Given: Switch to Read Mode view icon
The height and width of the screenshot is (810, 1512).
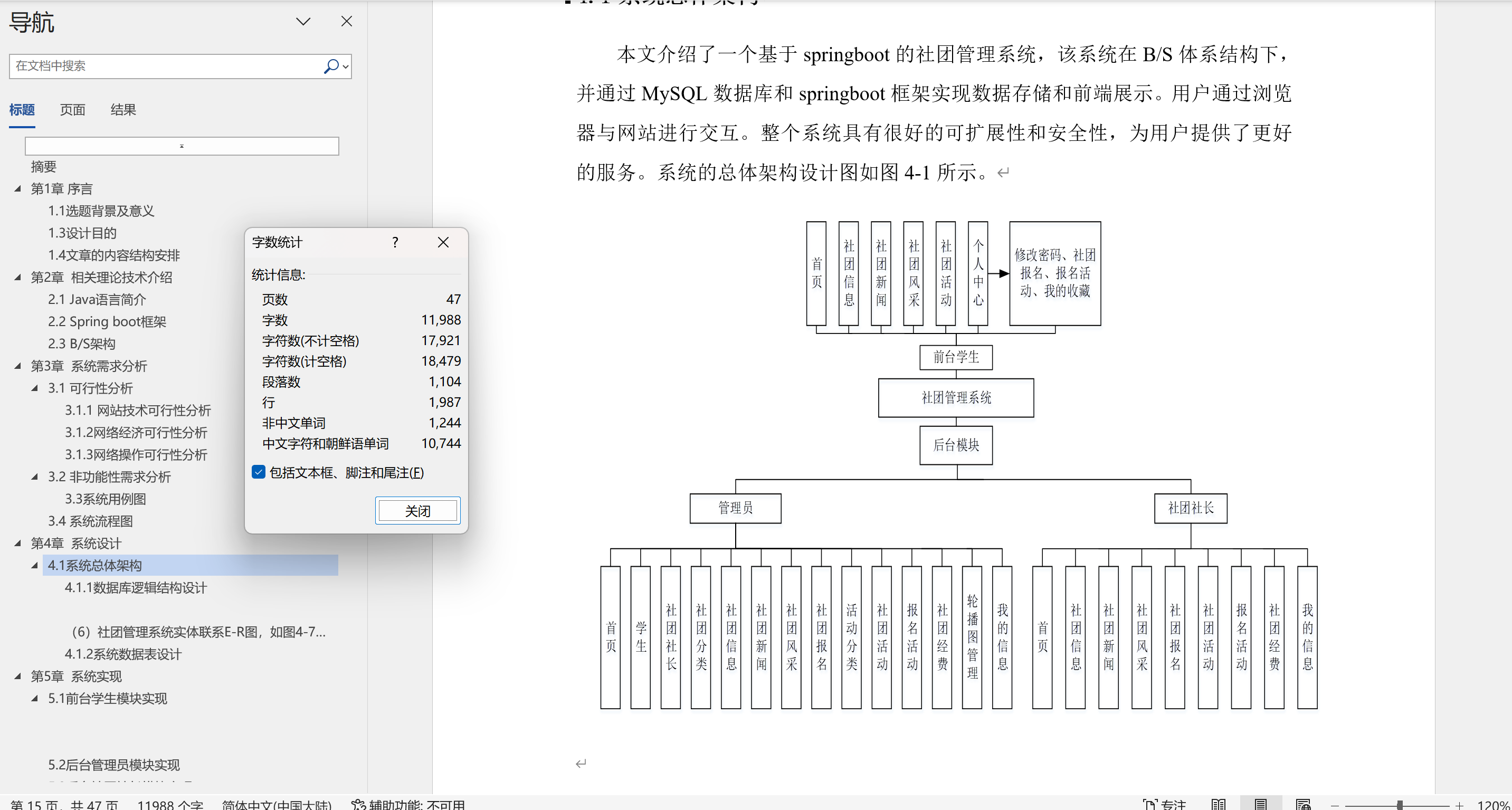Looking at the screenshot, I should [x=1219, y=804].
